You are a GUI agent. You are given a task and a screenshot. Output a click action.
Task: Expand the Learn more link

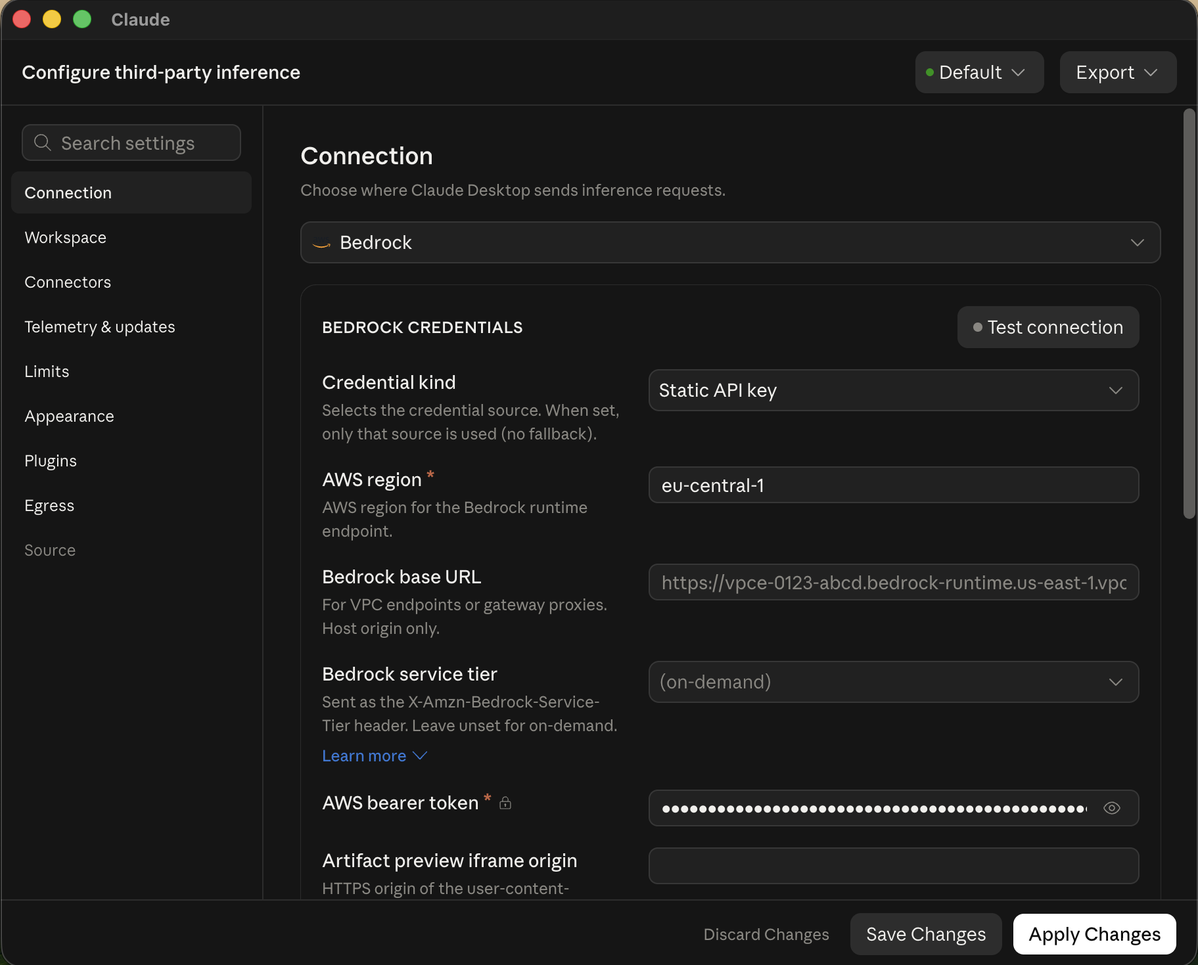(x=374, y=756)
